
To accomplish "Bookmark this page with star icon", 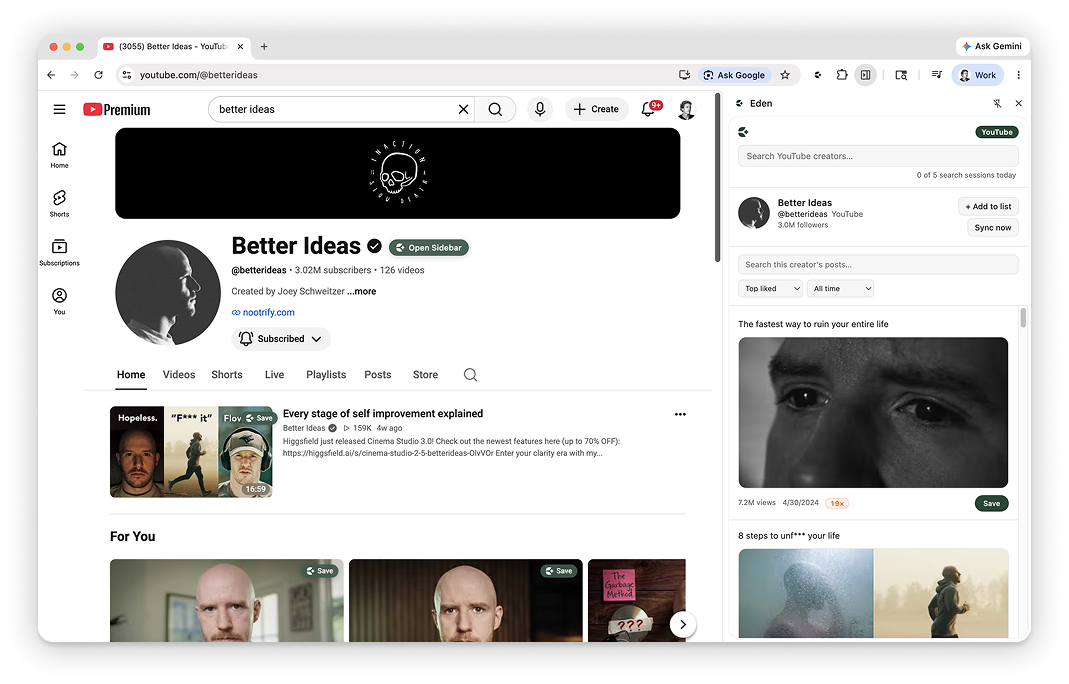I will [x=785, y=75].
